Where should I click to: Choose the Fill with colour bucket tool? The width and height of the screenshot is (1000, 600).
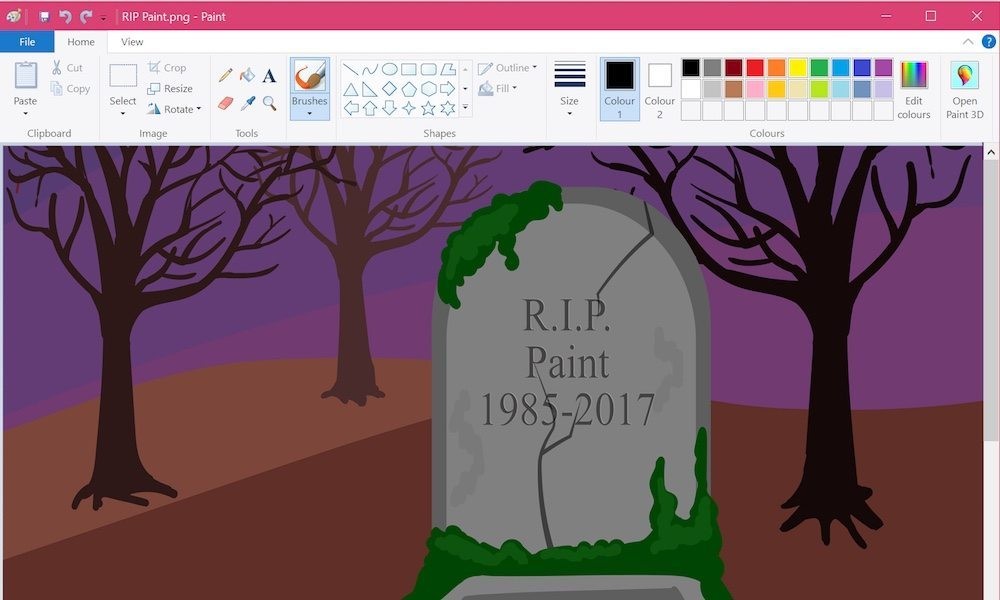[x=247, y=75]
